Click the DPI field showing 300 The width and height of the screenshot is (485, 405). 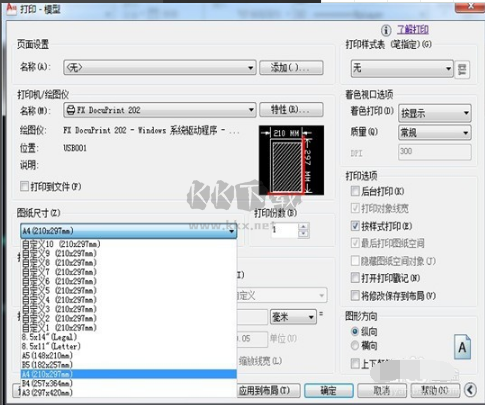click(x=435, y=152)
